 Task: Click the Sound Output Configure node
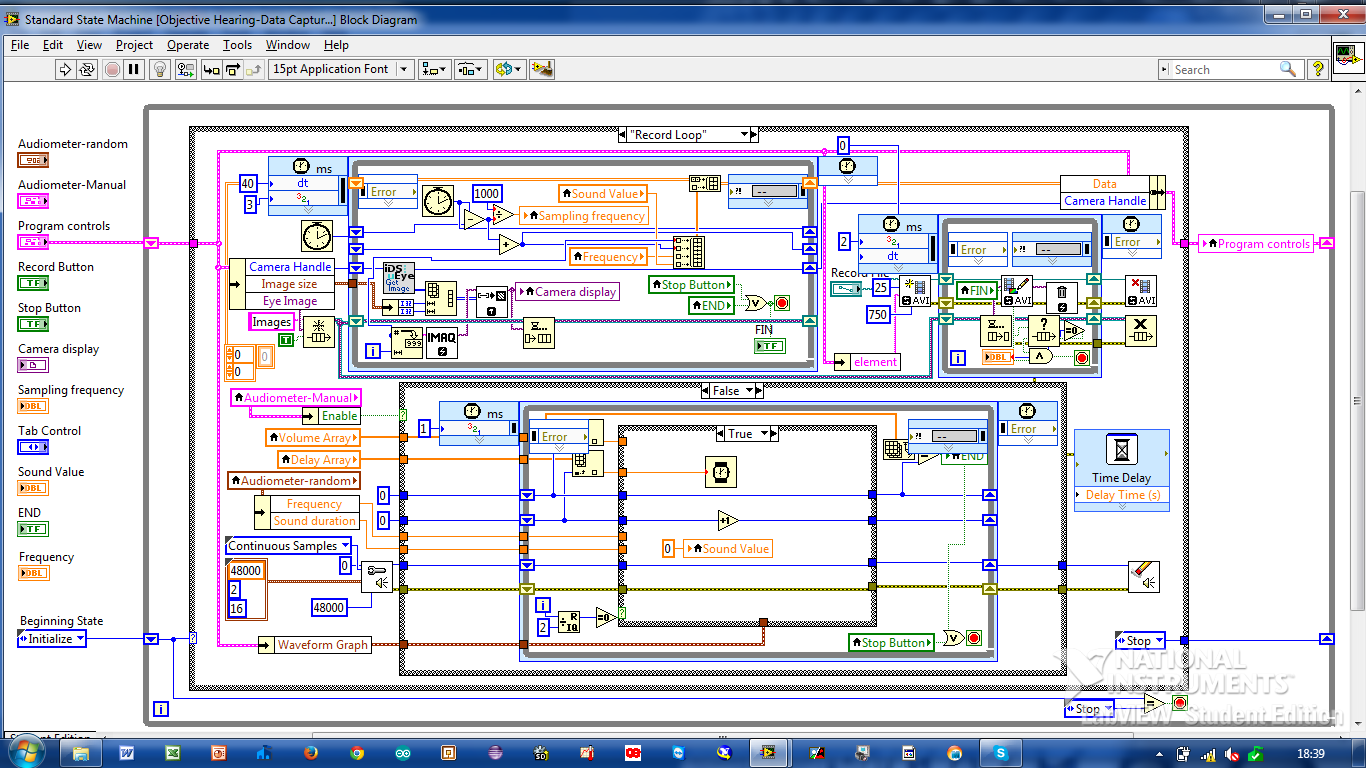377,577
